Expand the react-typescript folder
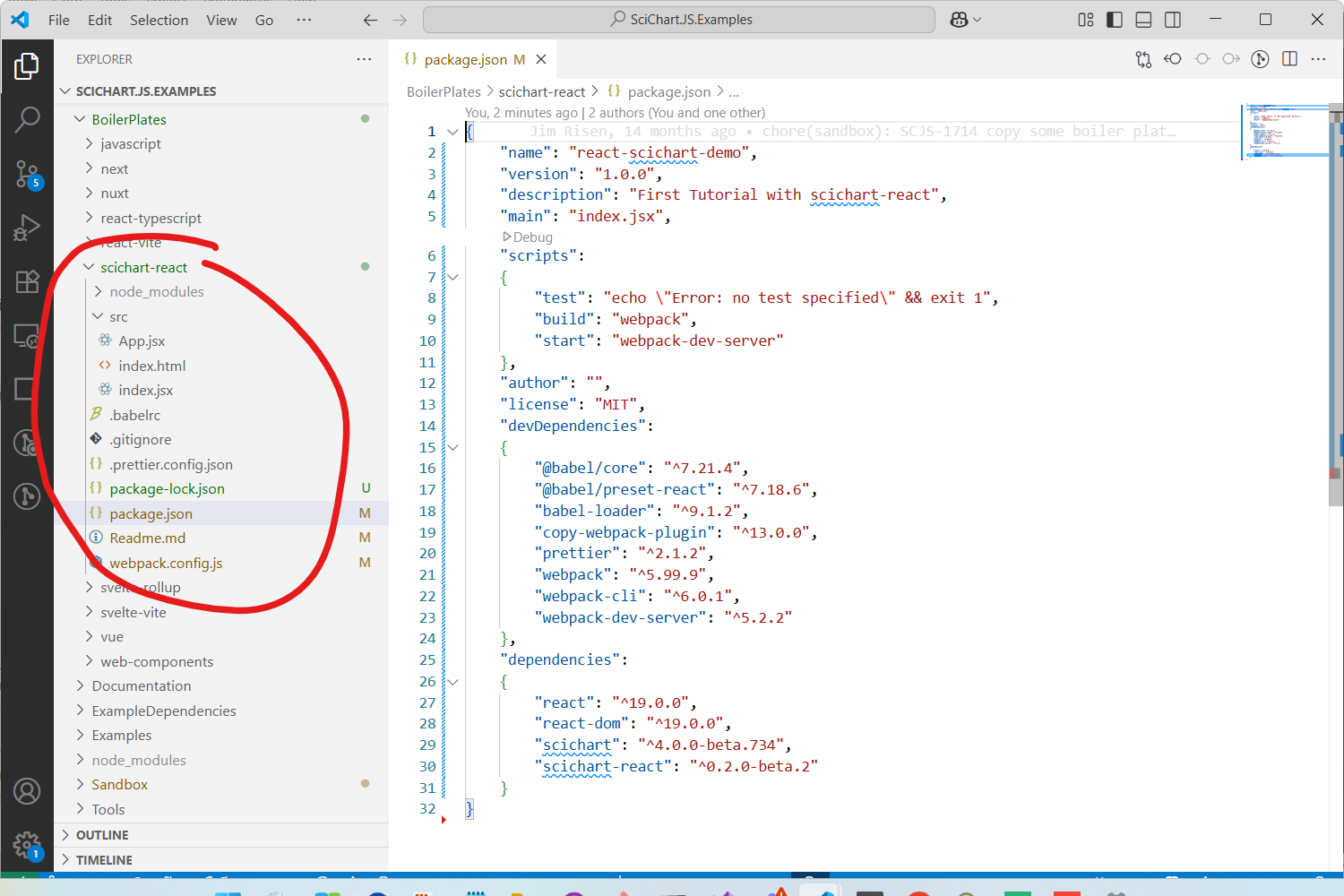 pyautogui.click(x=151, y=218)
